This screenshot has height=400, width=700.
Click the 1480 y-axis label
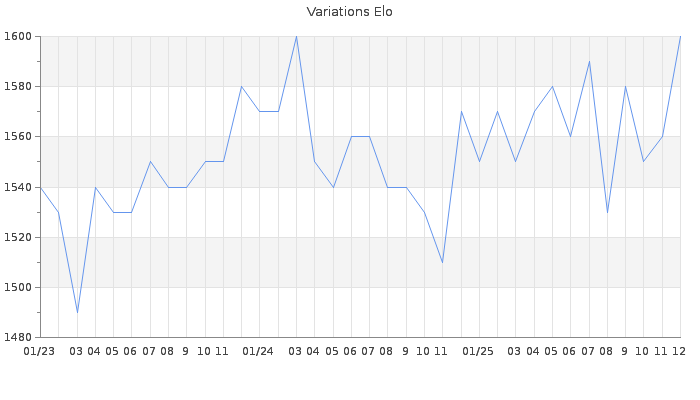[19, 337]
